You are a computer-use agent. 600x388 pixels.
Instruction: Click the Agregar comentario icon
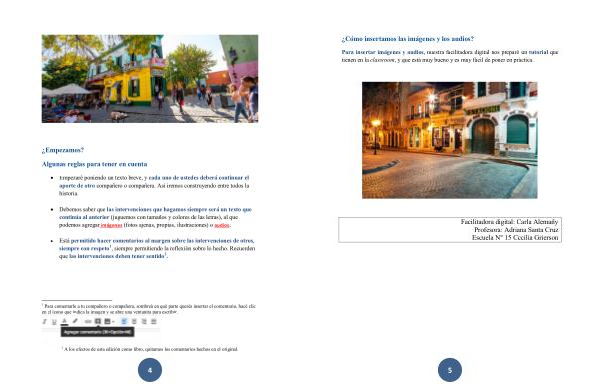[x=98, y=321]
